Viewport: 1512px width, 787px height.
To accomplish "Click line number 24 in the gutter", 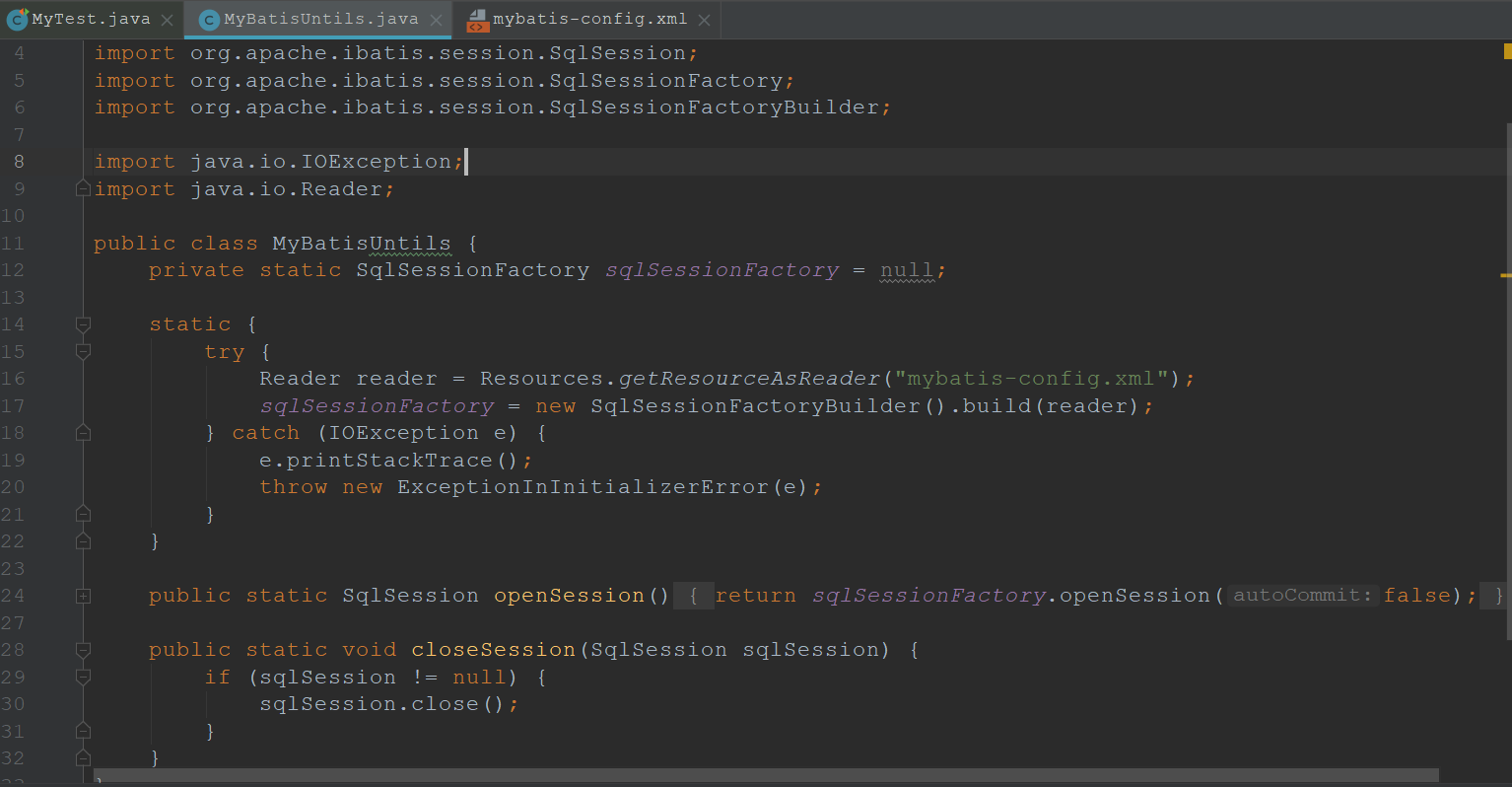I will (13, 596).
